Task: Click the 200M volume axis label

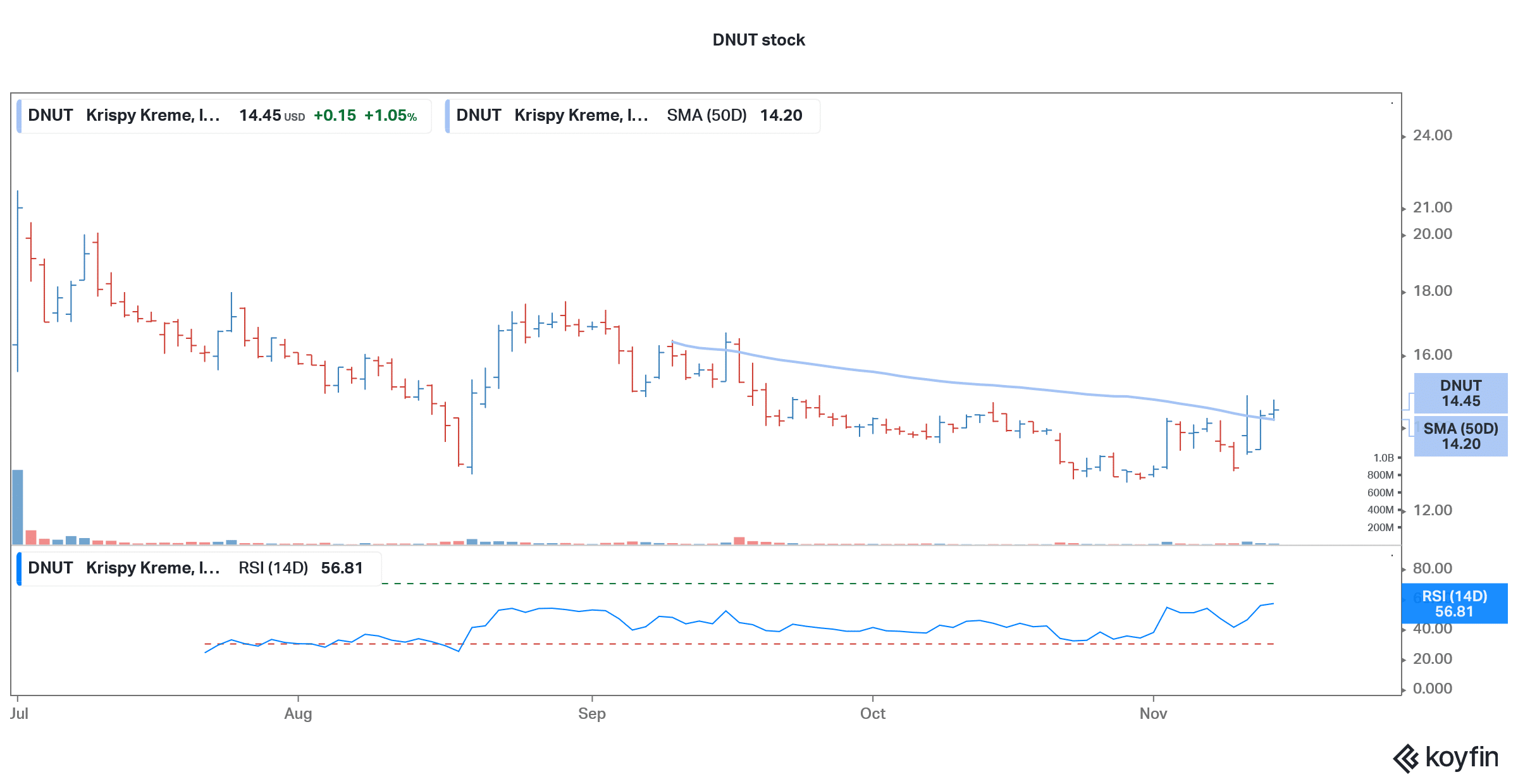Action: click(1380, 527)
